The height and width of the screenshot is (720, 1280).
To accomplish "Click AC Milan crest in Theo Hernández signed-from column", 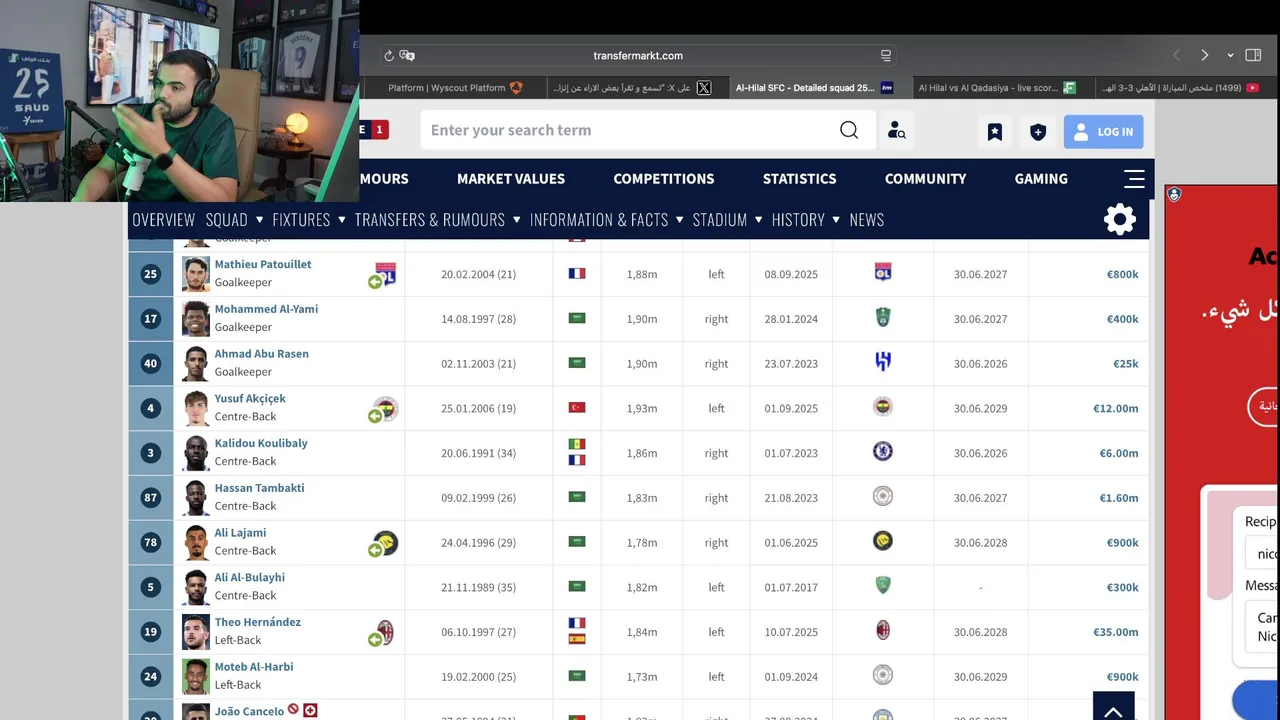I will coord(882,631).
